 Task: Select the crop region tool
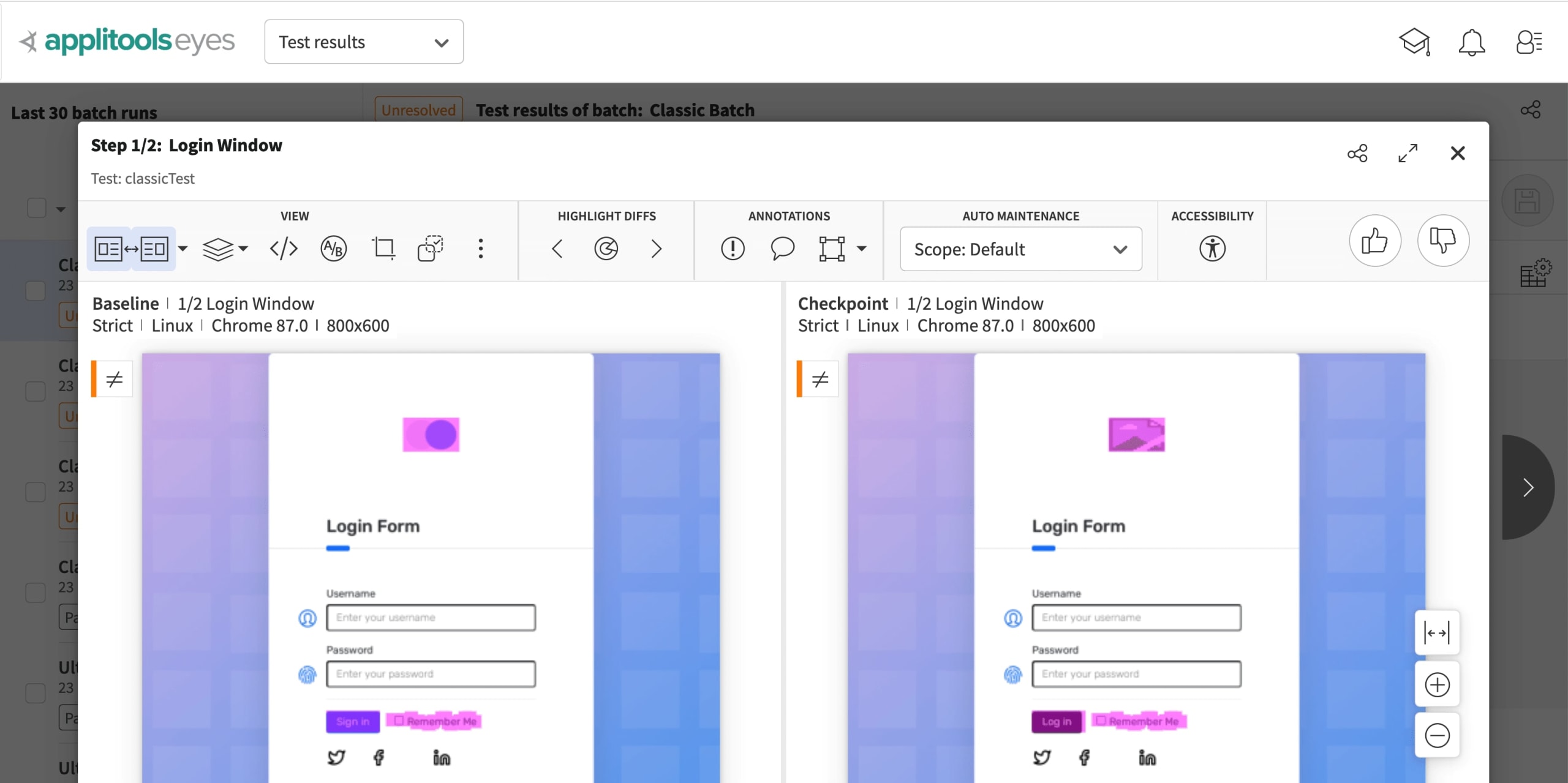(384, 249)
